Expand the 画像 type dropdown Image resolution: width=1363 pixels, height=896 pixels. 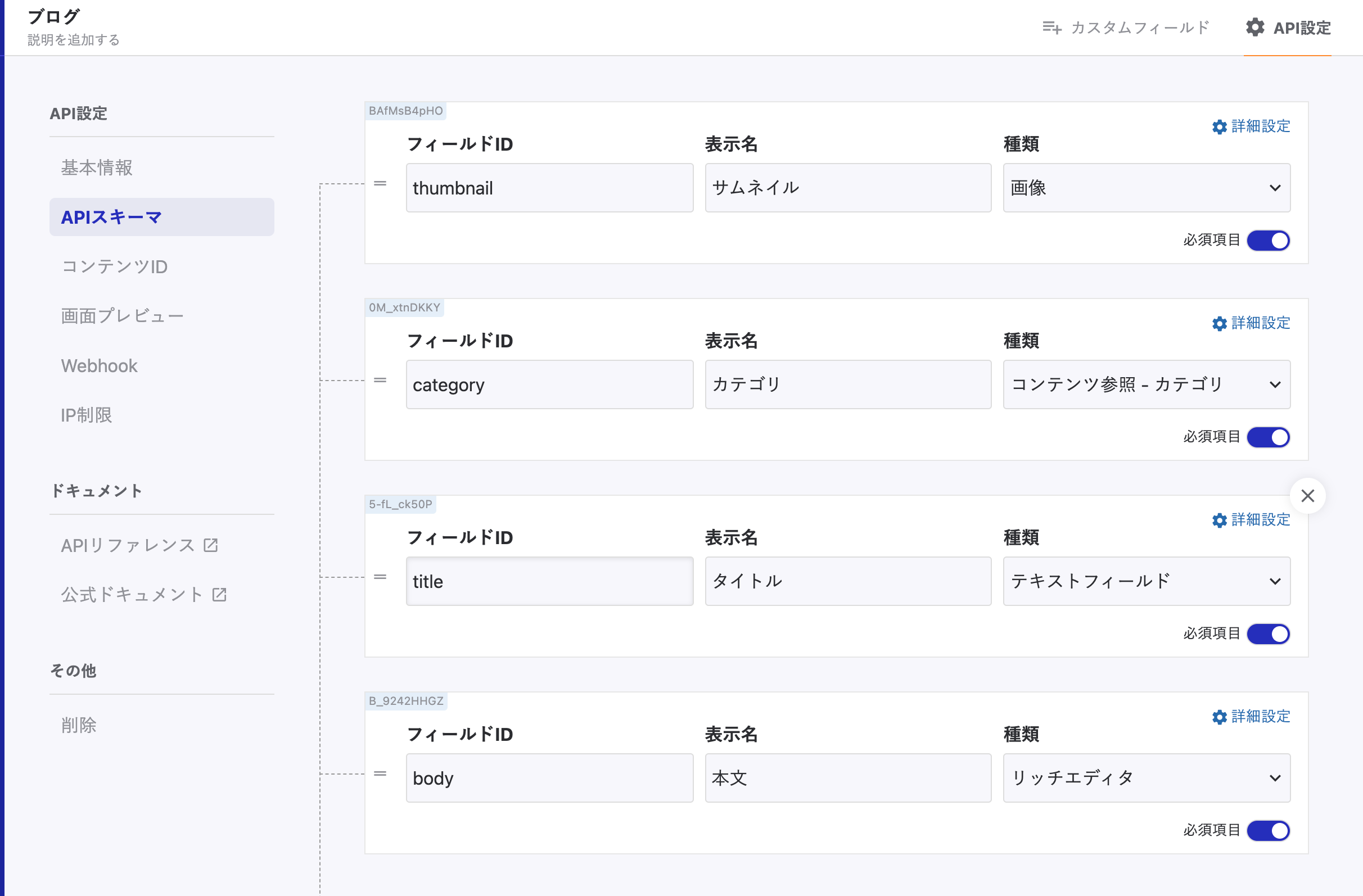coord(1147,188)
